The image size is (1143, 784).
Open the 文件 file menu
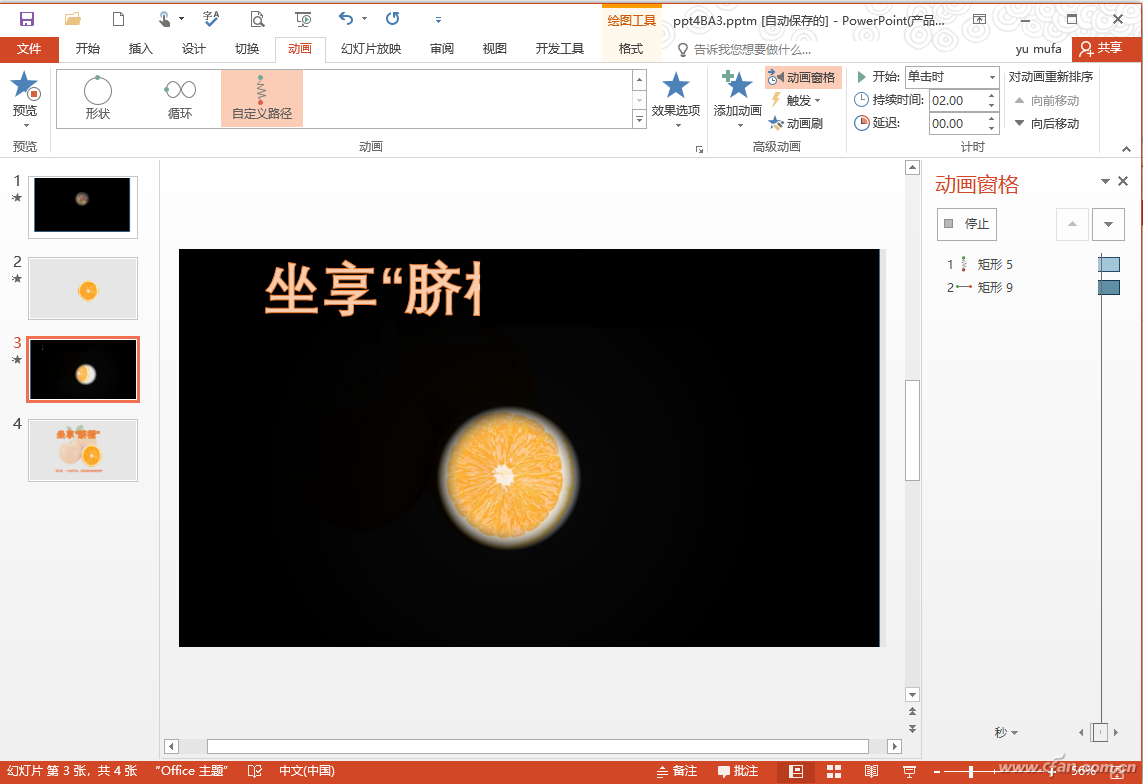29,49
